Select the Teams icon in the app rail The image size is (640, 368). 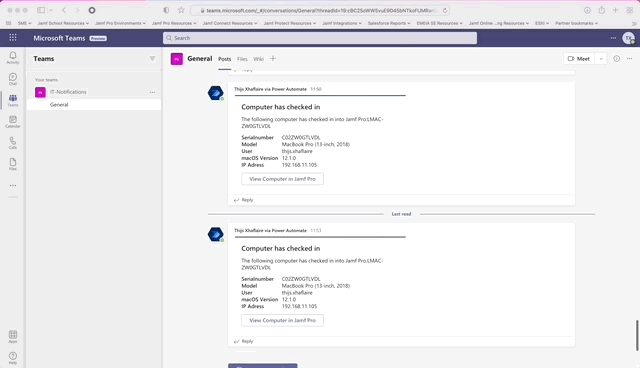[x=13, y=100]
